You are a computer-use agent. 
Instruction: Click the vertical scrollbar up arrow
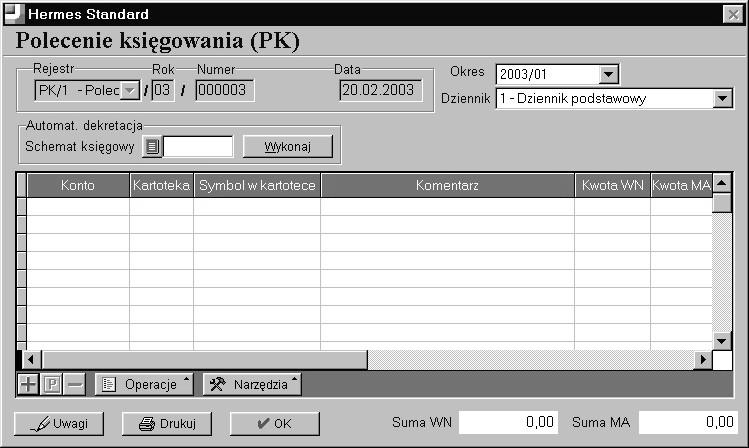[722, 183]
